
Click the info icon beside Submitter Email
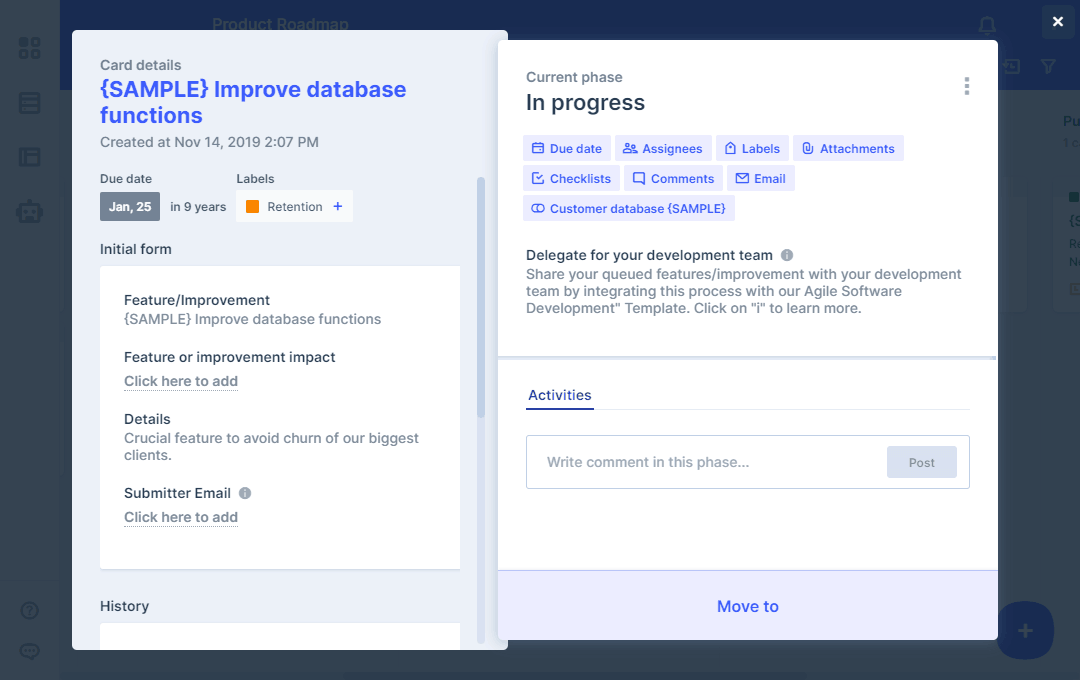coord(245,493)
